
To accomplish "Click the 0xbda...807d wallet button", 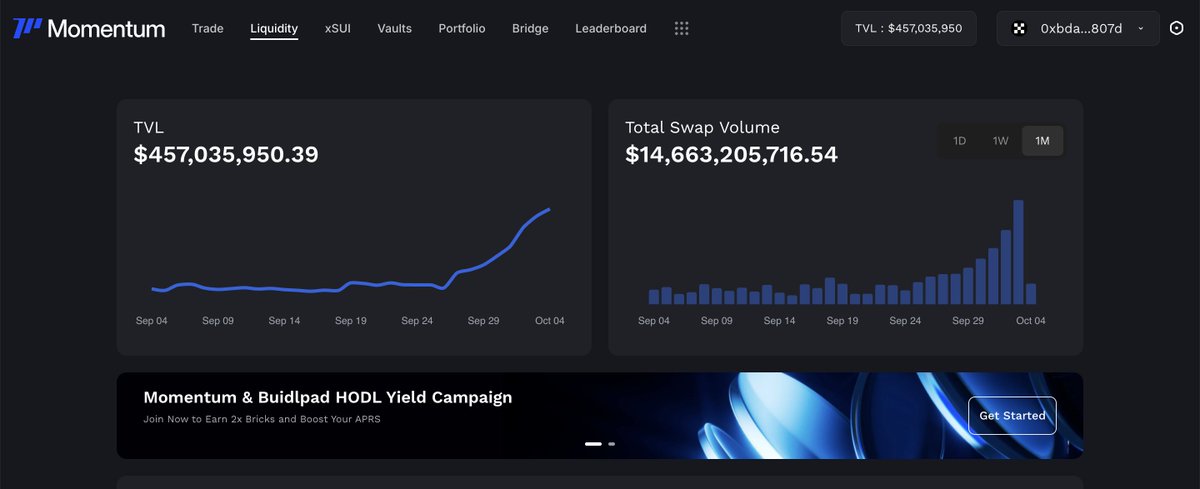I will [1078, 29].
